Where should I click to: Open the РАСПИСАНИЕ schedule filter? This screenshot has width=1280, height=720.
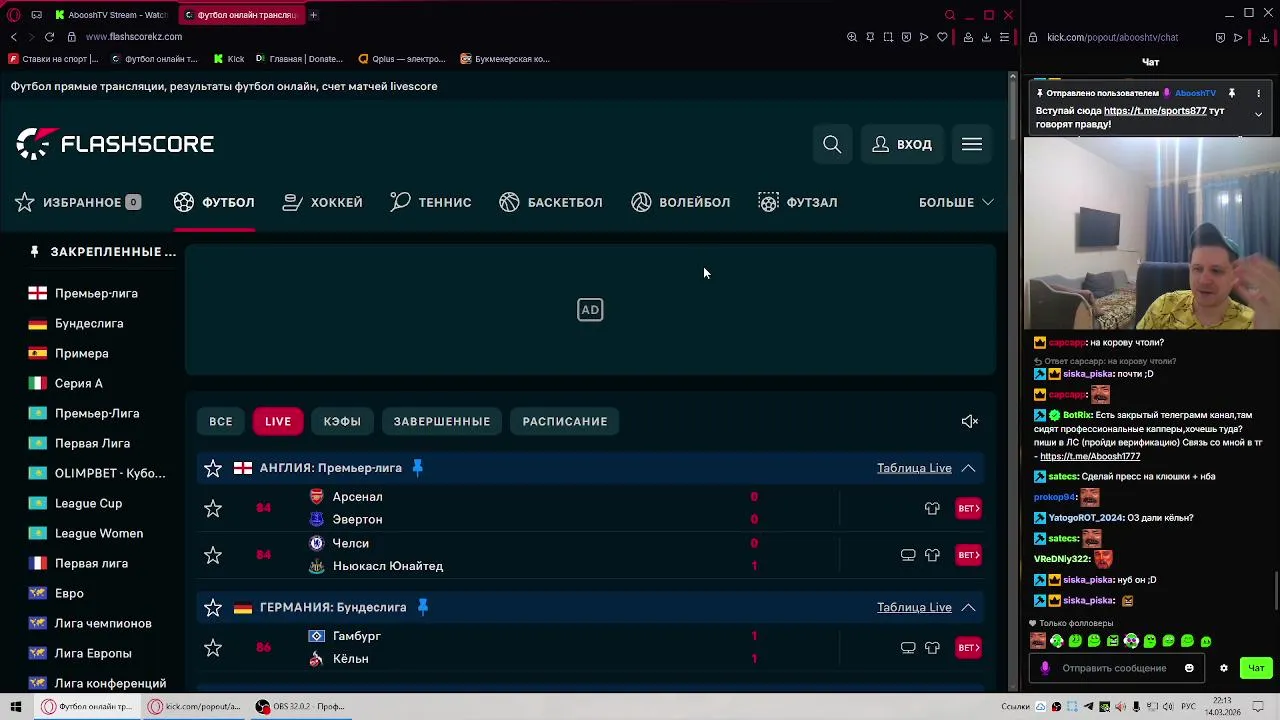point(565,421)
